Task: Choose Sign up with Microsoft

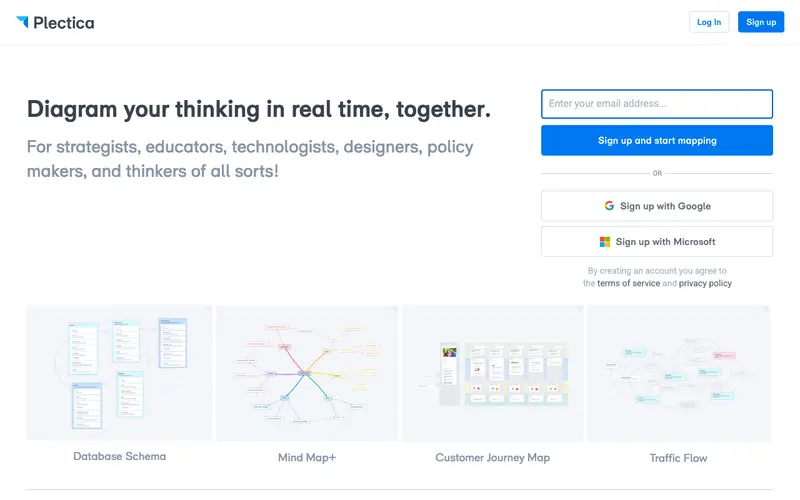Action: tap(657, 242)
